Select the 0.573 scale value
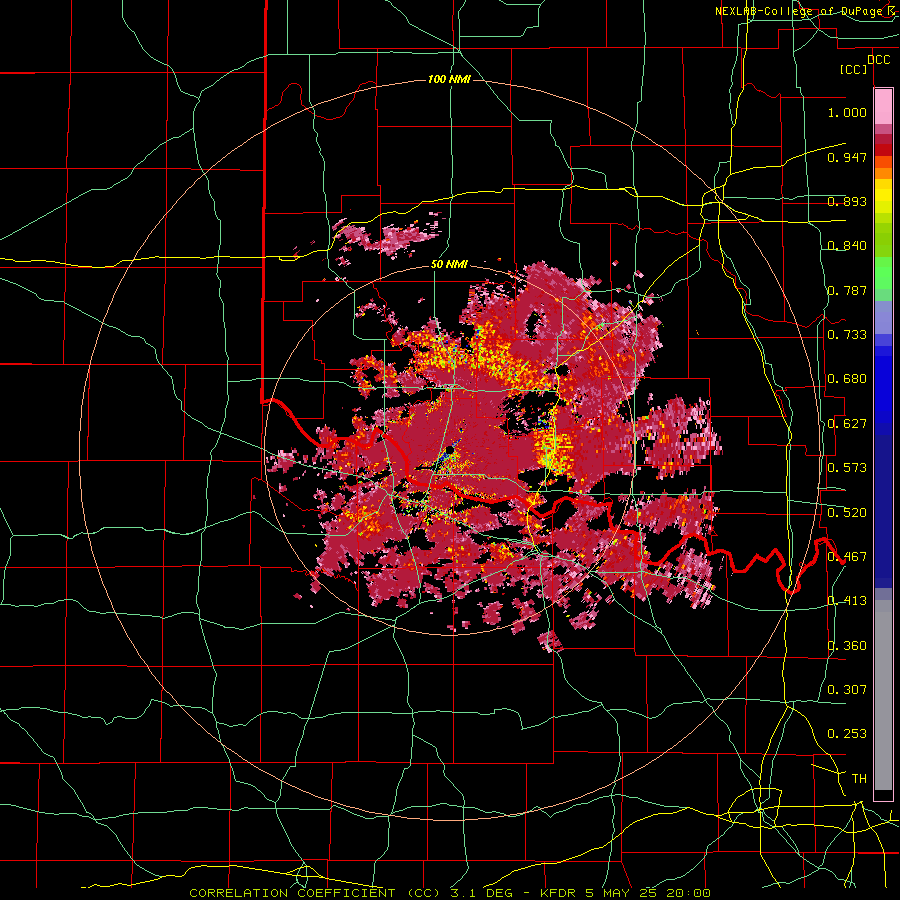 click(x=847, y=468)
